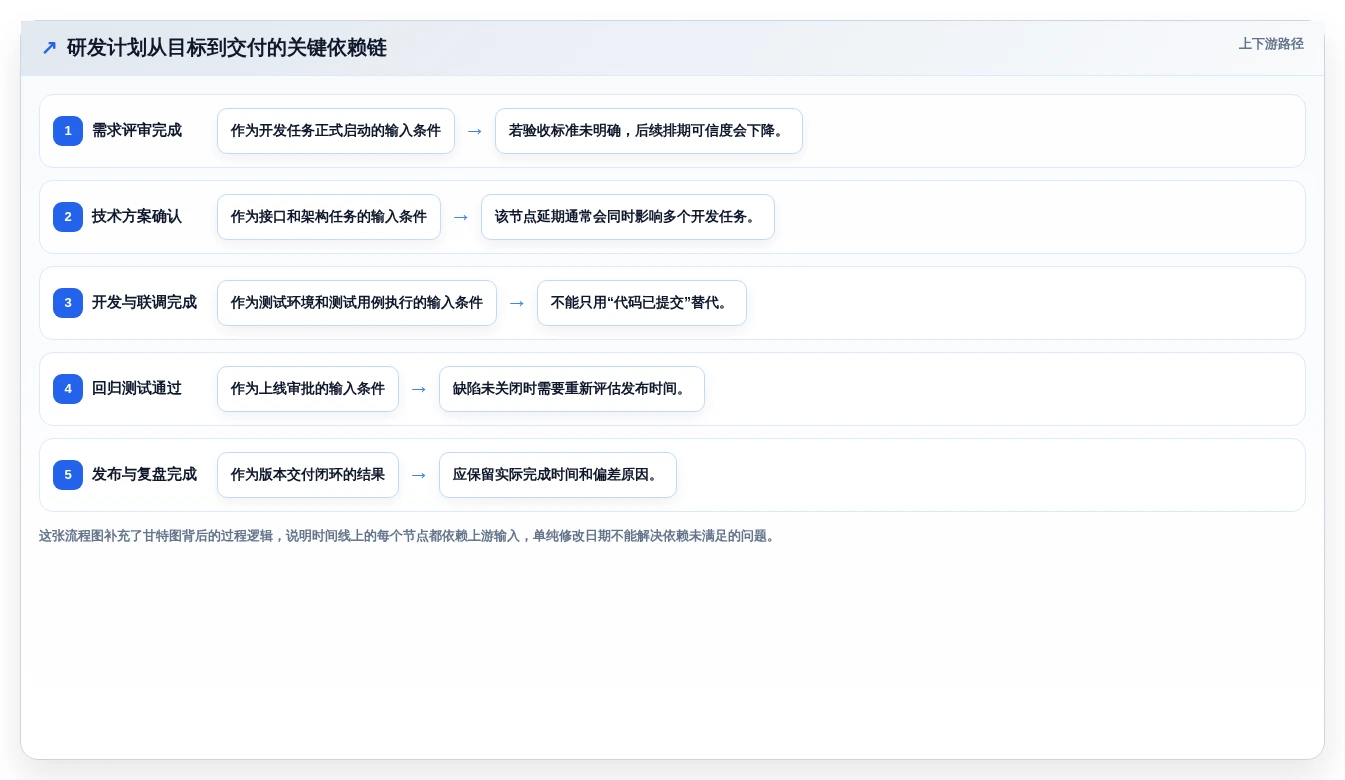Click the arrow in the 技术方案确认 row
Image resolution: width=1345 pixels, height=780 pixels.
point(461,217)
